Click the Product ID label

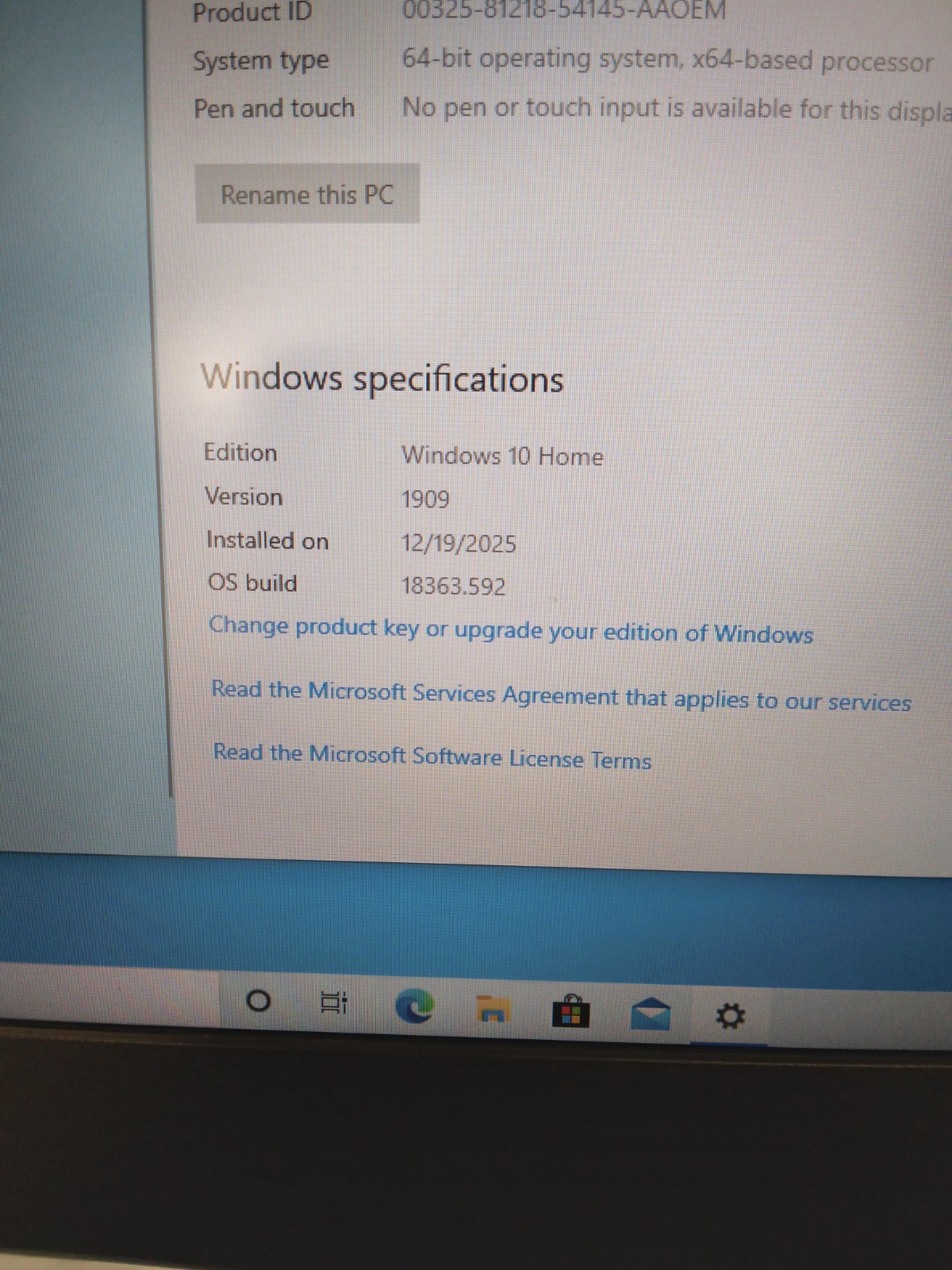(x=252, y=13)
